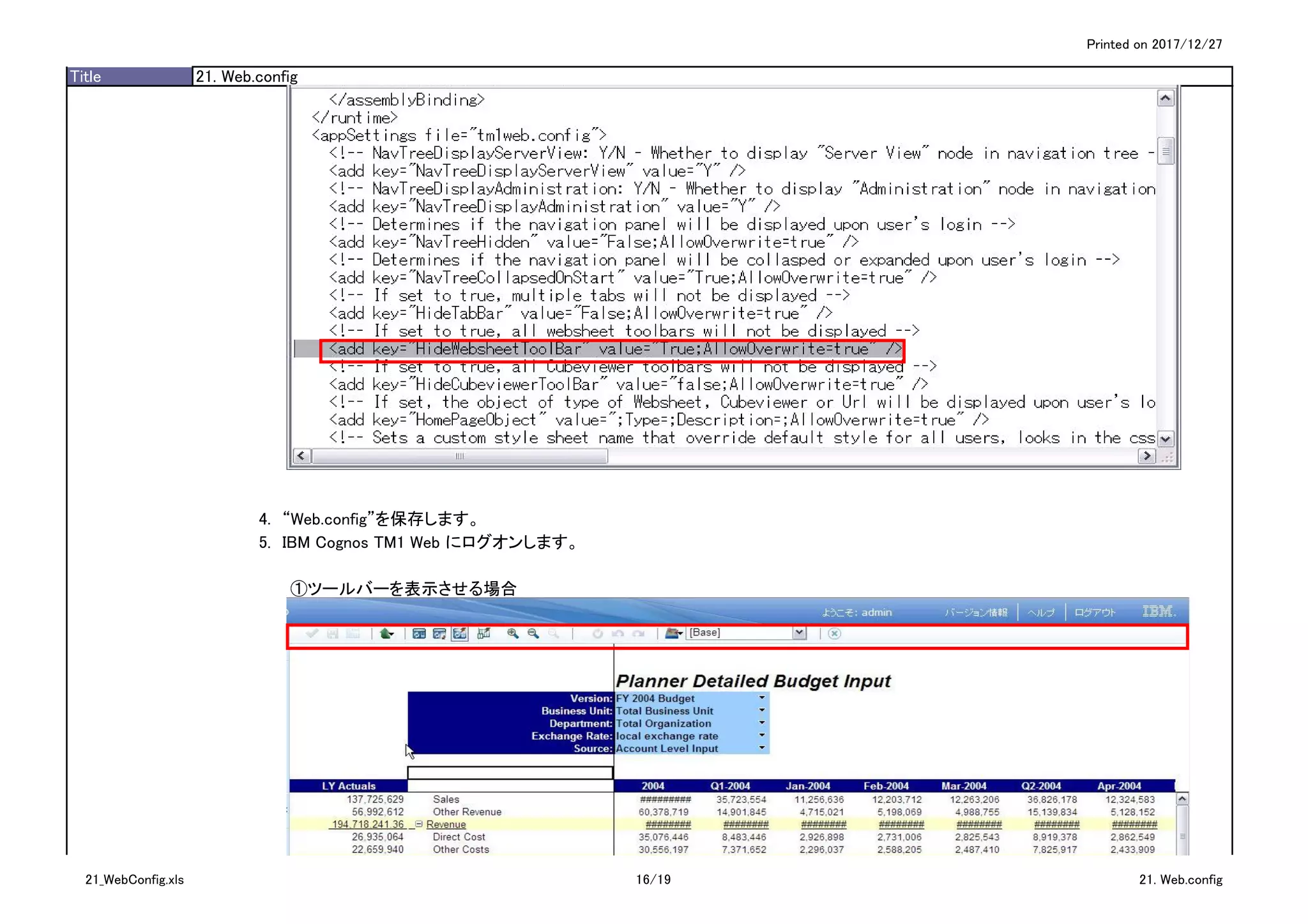Click the greyed reset zoom magnifier

click(554, 633)
